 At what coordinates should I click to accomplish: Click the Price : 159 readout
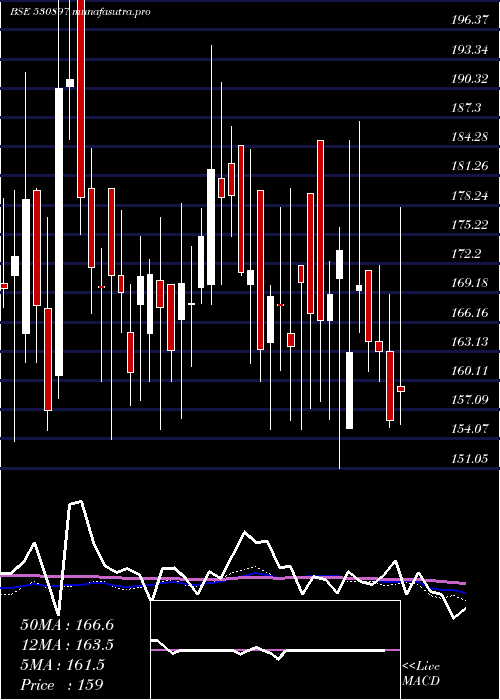pyautogui.click(x=62, y=685)
